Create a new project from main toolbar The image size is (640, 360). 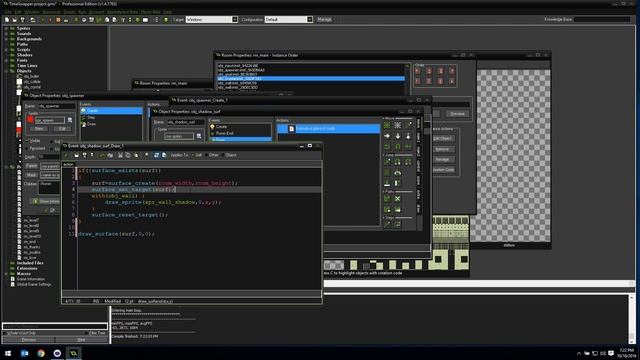point(7,20)
